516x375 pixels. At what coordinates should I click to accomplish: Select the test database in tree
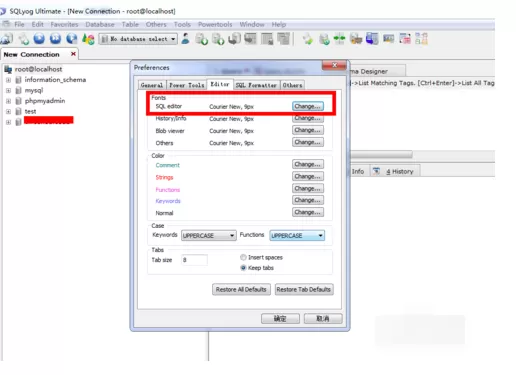pos(30,111)
